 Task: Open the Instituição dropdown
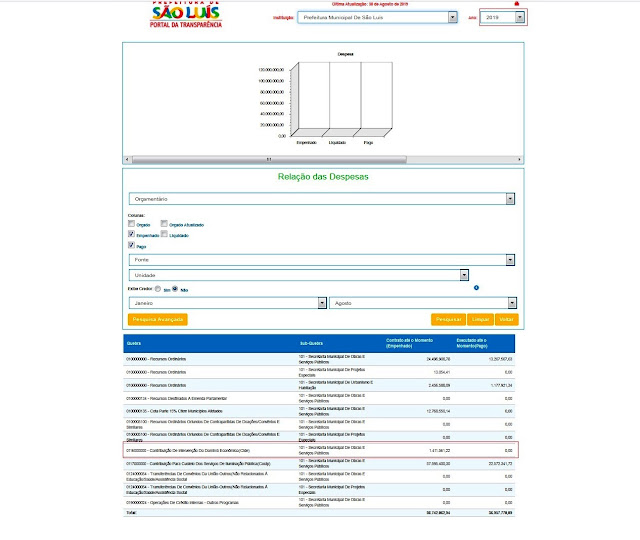point(377,18)
